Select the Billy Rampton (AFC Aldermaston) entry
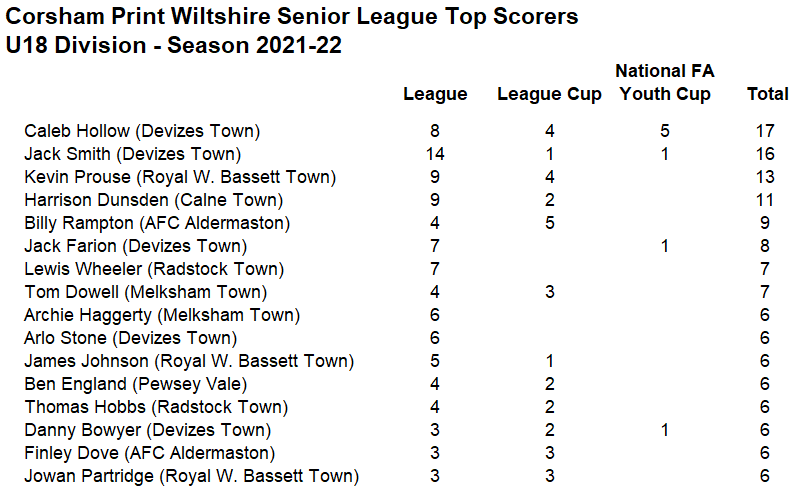Viewport: 812px width, 487px height. coord(157,223)
